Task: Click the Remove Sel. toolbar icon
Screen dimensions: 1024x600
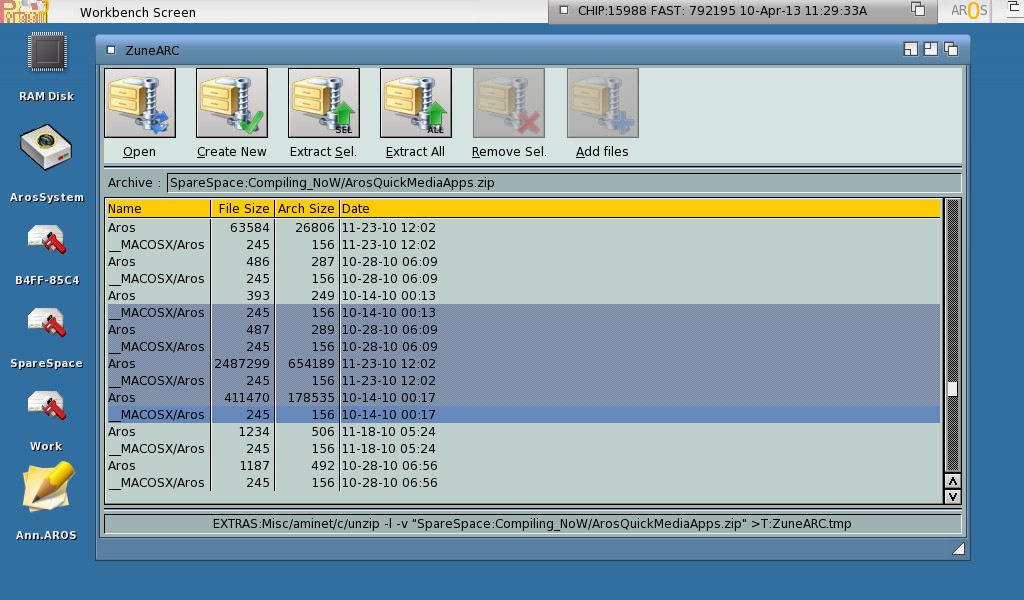Action: [509, 103]
